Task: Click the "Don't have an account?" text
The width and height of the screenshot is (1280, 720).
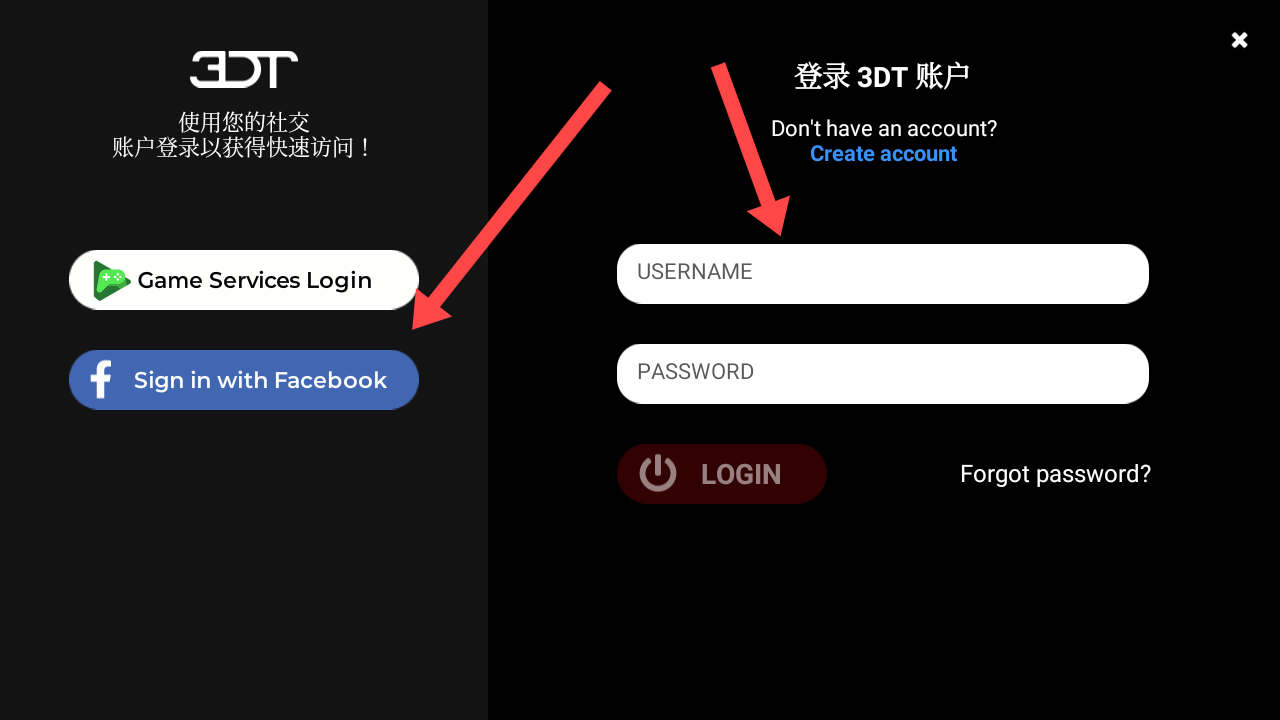Action: [x=884, y=129]
